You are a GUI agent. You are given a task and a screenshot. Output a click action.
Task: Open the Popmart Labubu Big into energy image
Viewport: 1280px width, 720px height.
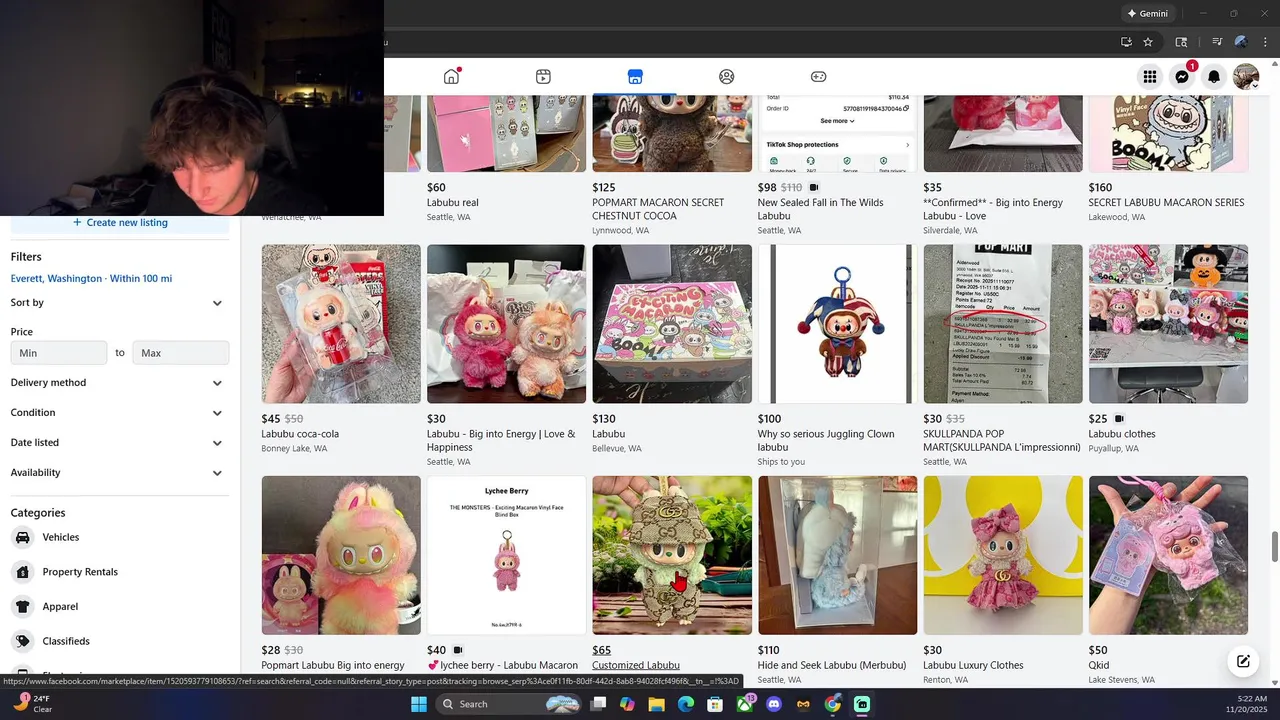click(341, 555)
